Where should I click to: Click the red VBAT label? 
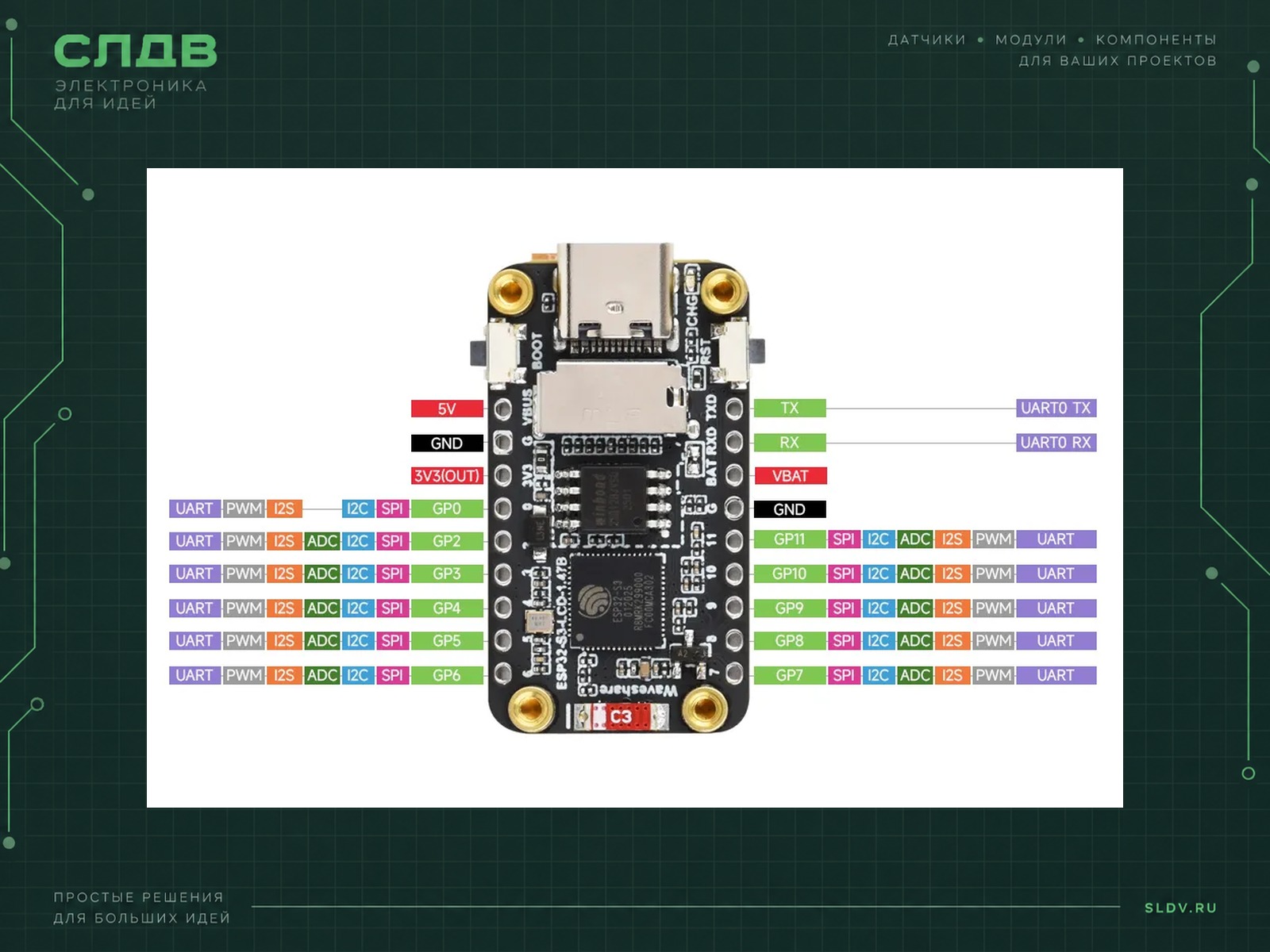click(x=789, y=476)
